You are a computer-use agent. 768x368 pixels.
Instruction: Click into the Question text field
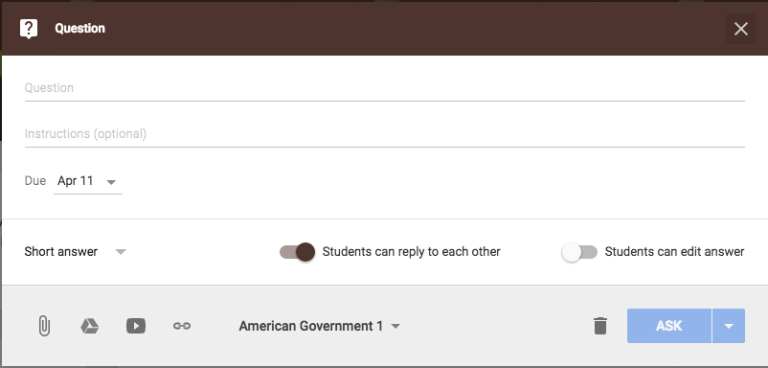(x=384, y=88)
